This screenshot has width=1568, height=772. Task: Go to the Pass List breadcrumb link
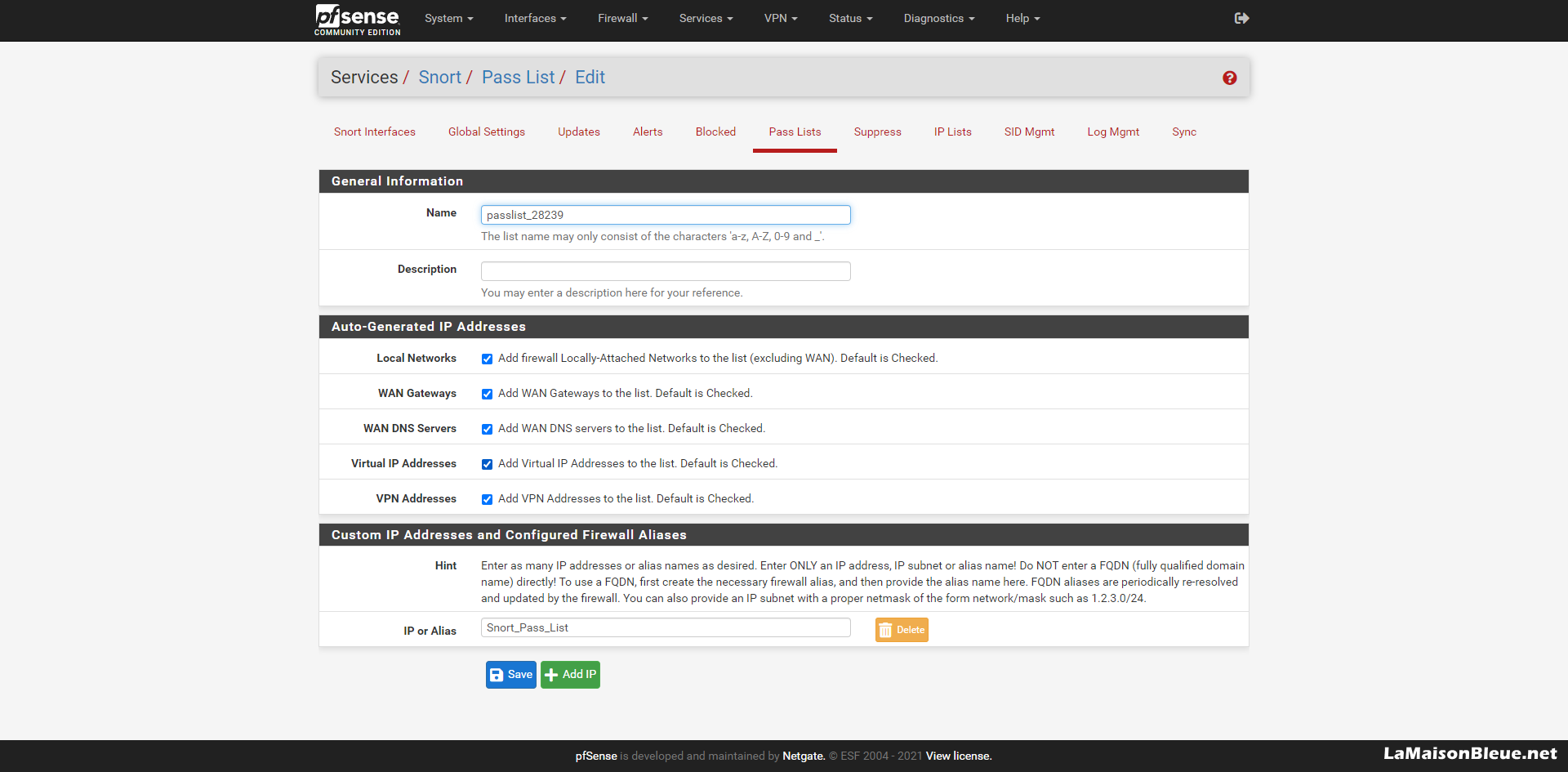518,77
